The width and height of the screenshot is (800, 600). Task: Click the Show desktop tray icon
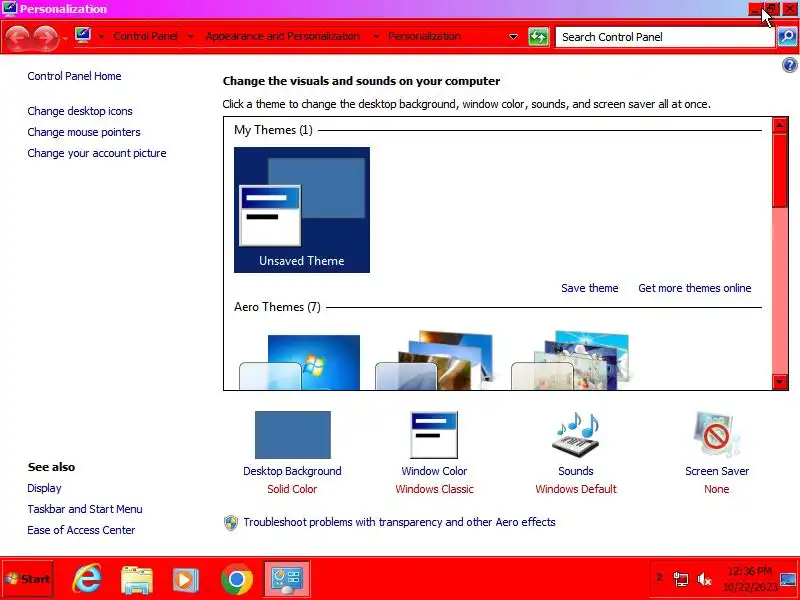(788, 579)
